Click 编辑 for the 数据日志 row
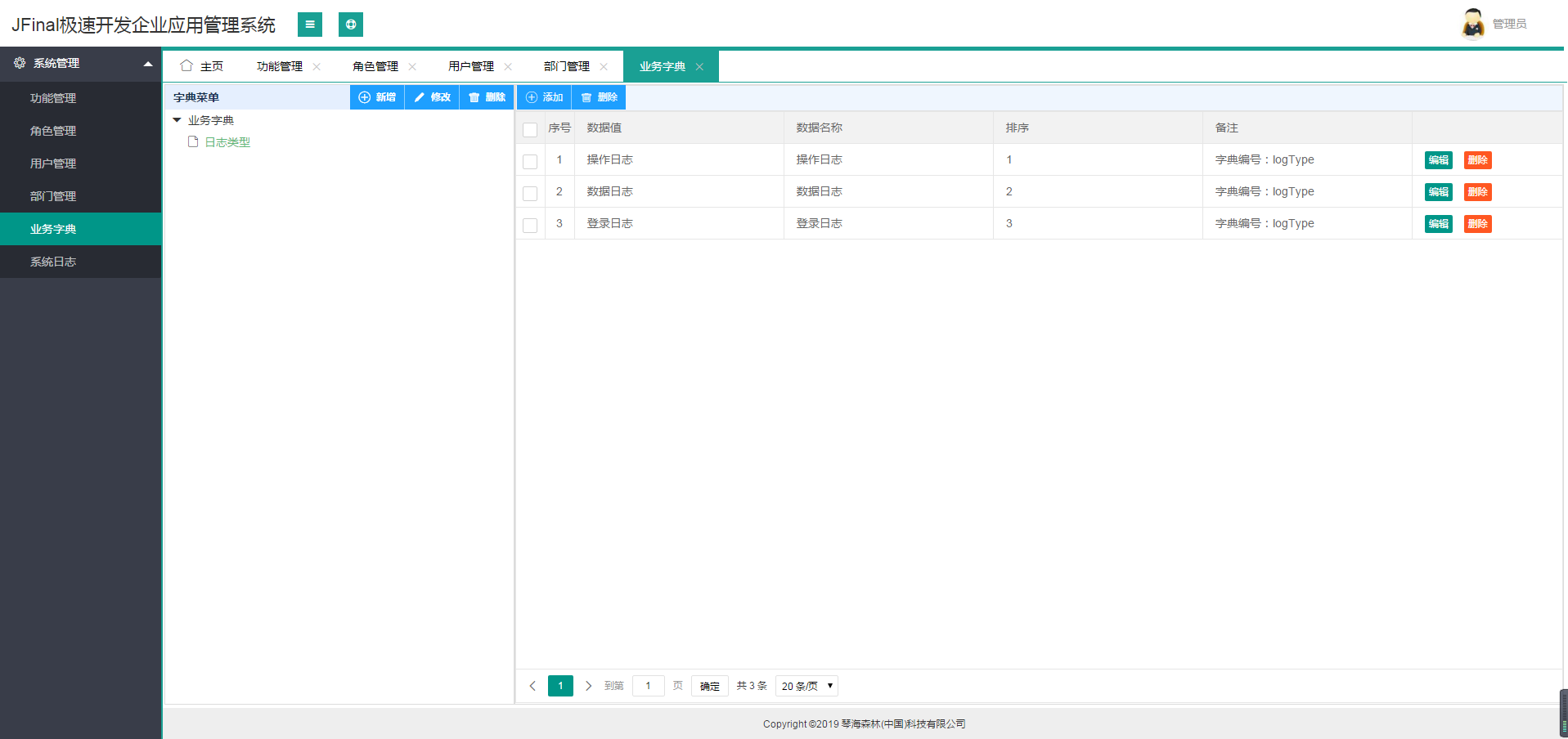 click(1438, 192)
